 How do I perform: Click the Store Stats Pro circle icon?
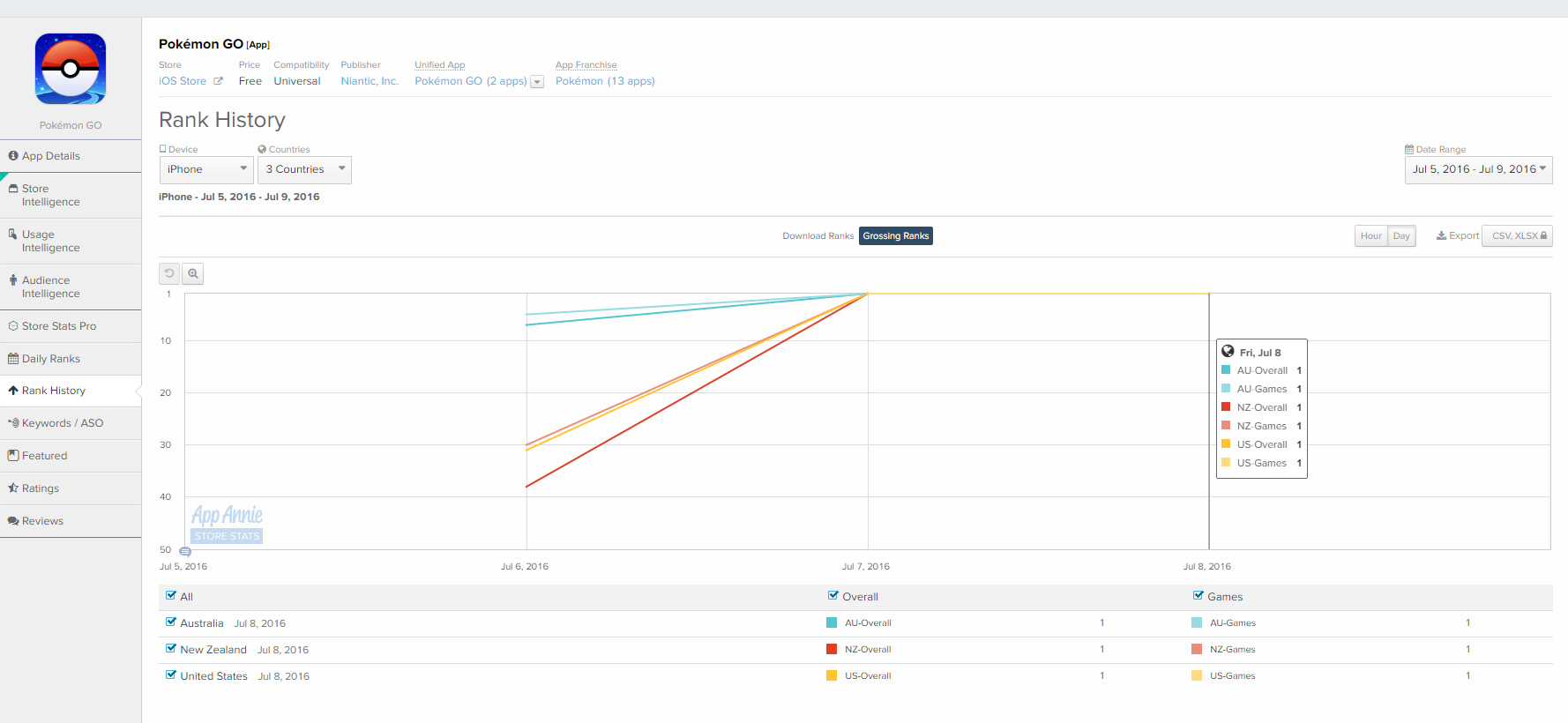coord(13,326)
